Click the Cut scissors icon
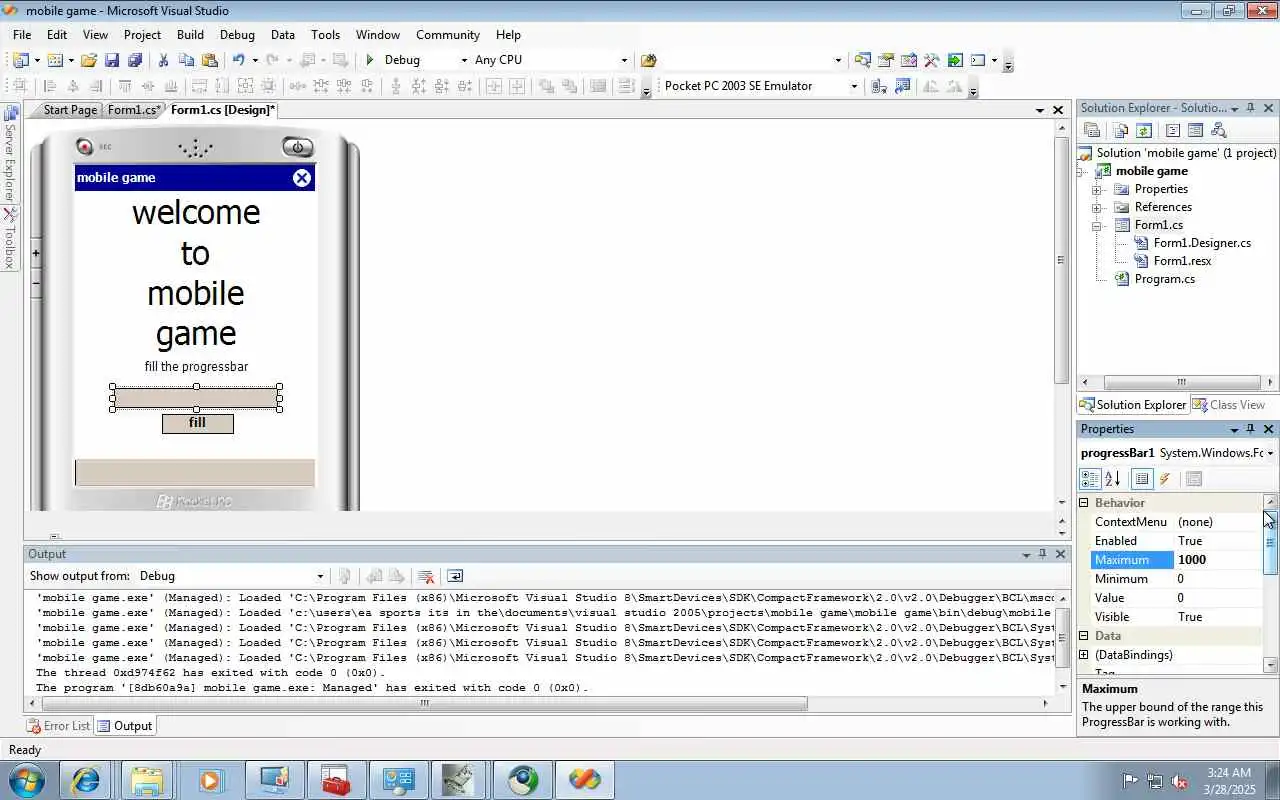 pos(163,60)
